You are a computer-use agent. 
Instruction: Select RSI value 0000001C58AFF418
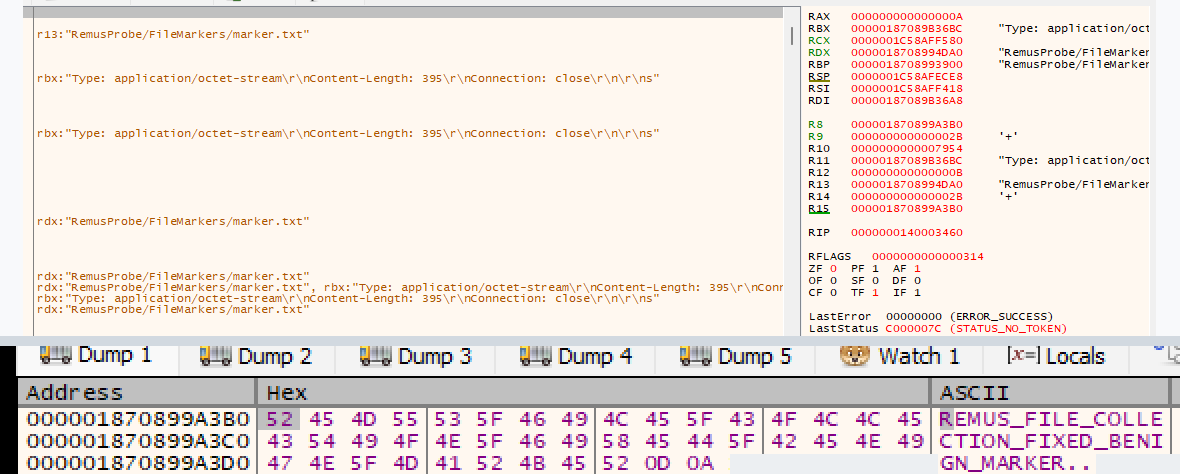click(907, 89)
